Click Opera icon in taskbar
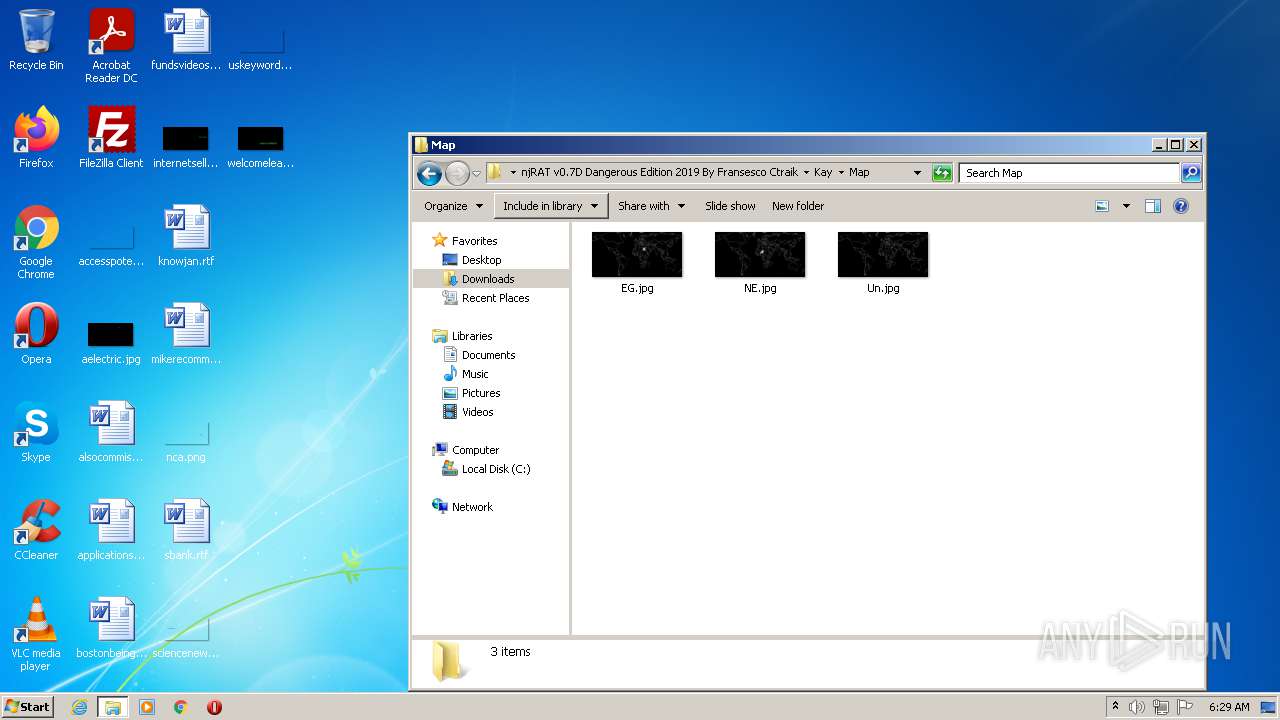The image size is (1280, 720). click(x=214, y=707)
